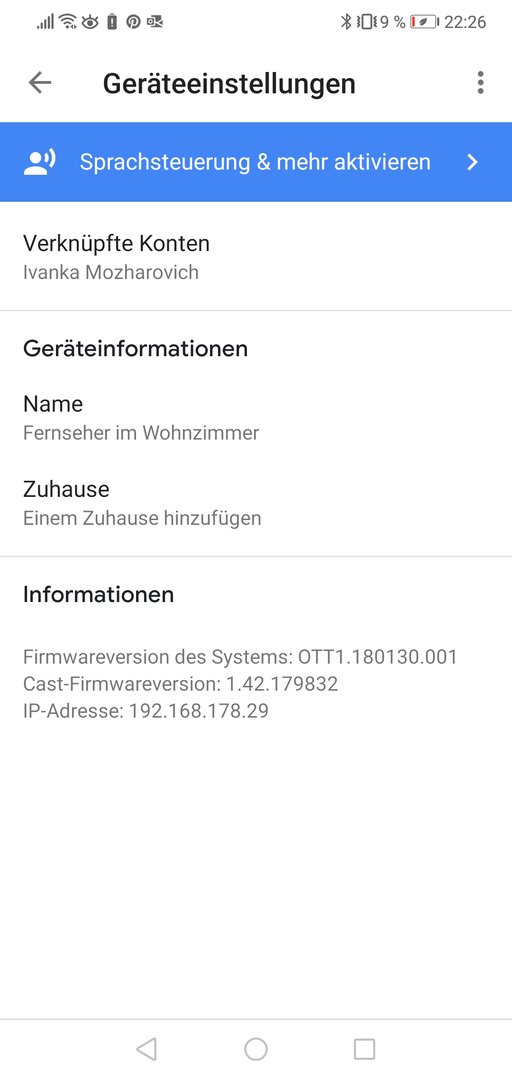
Task: Tap Sprachsteuerung & mehr aktivieren text
Action: [x=255, y=162]
